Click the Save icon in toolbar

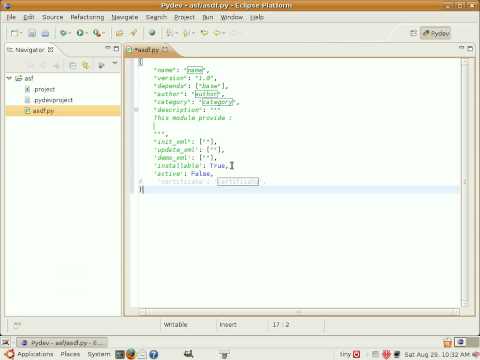[32, 33]
